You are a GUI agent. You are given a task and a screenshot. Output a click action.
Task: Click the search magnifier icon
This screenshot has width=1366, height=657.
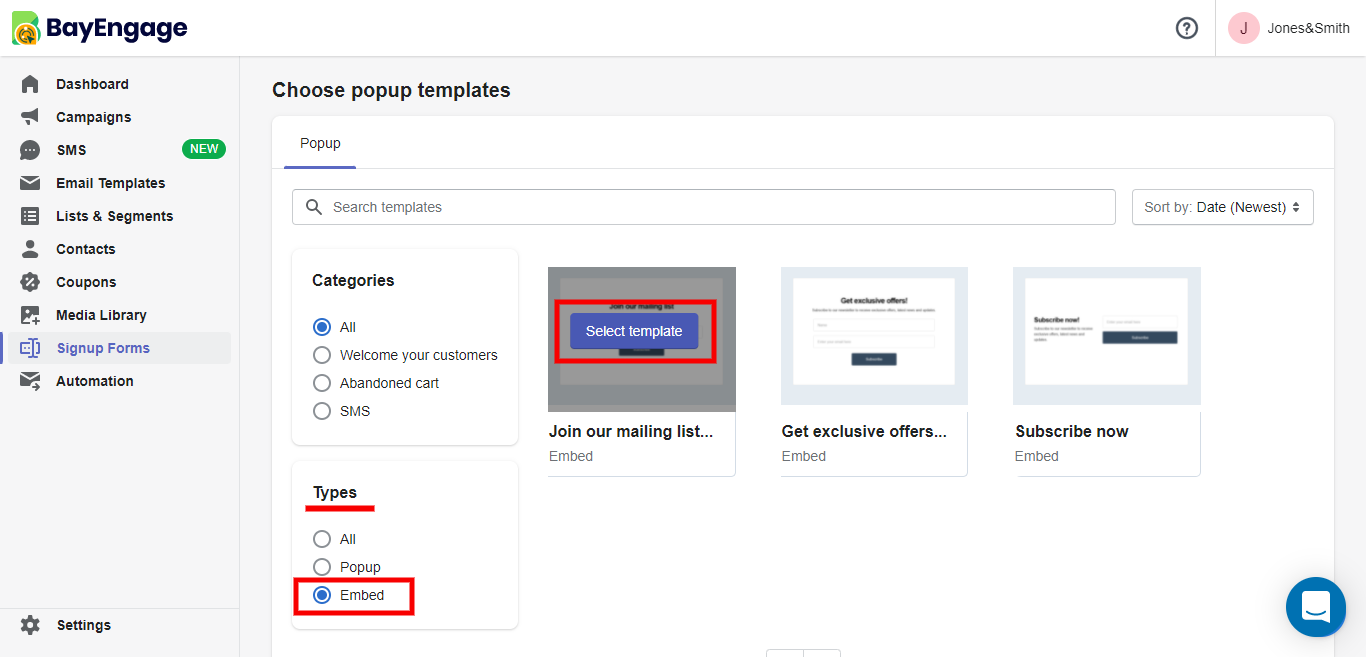tap(314, 207)
